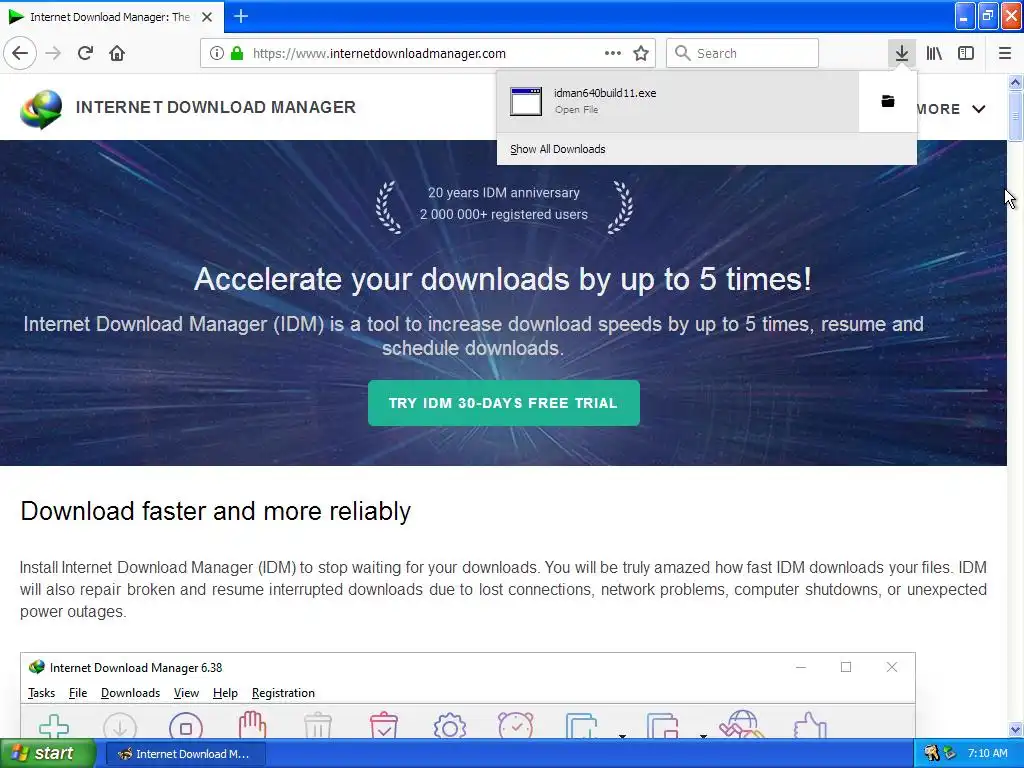Image resolution: width=1024 pixels, height=768 pixels.
Task: Toggle the downloads panel arrow button
Action: (902, 53)
